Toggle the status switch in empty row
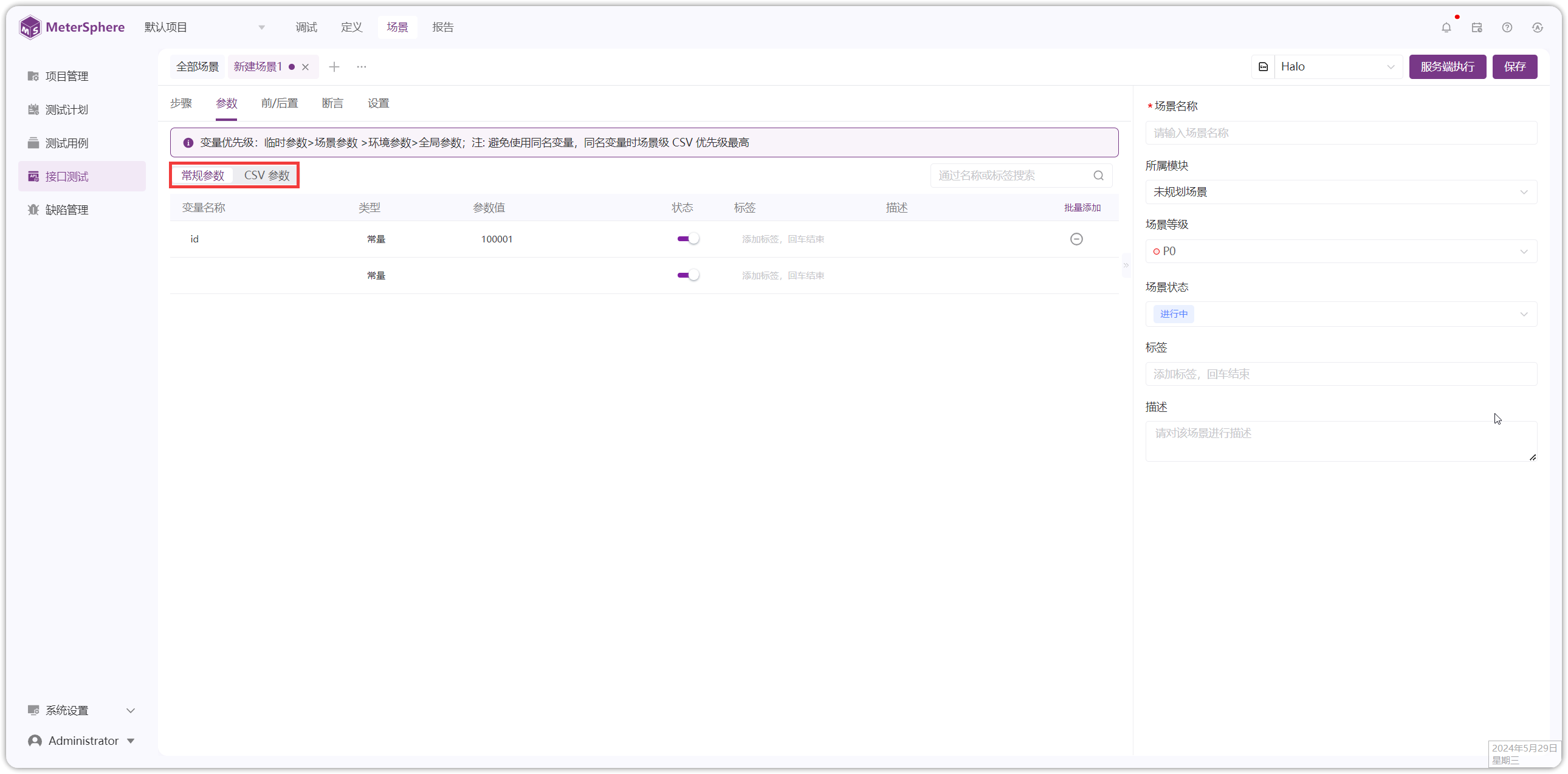This screenshot has width=1568, height=774. [688, 276]
